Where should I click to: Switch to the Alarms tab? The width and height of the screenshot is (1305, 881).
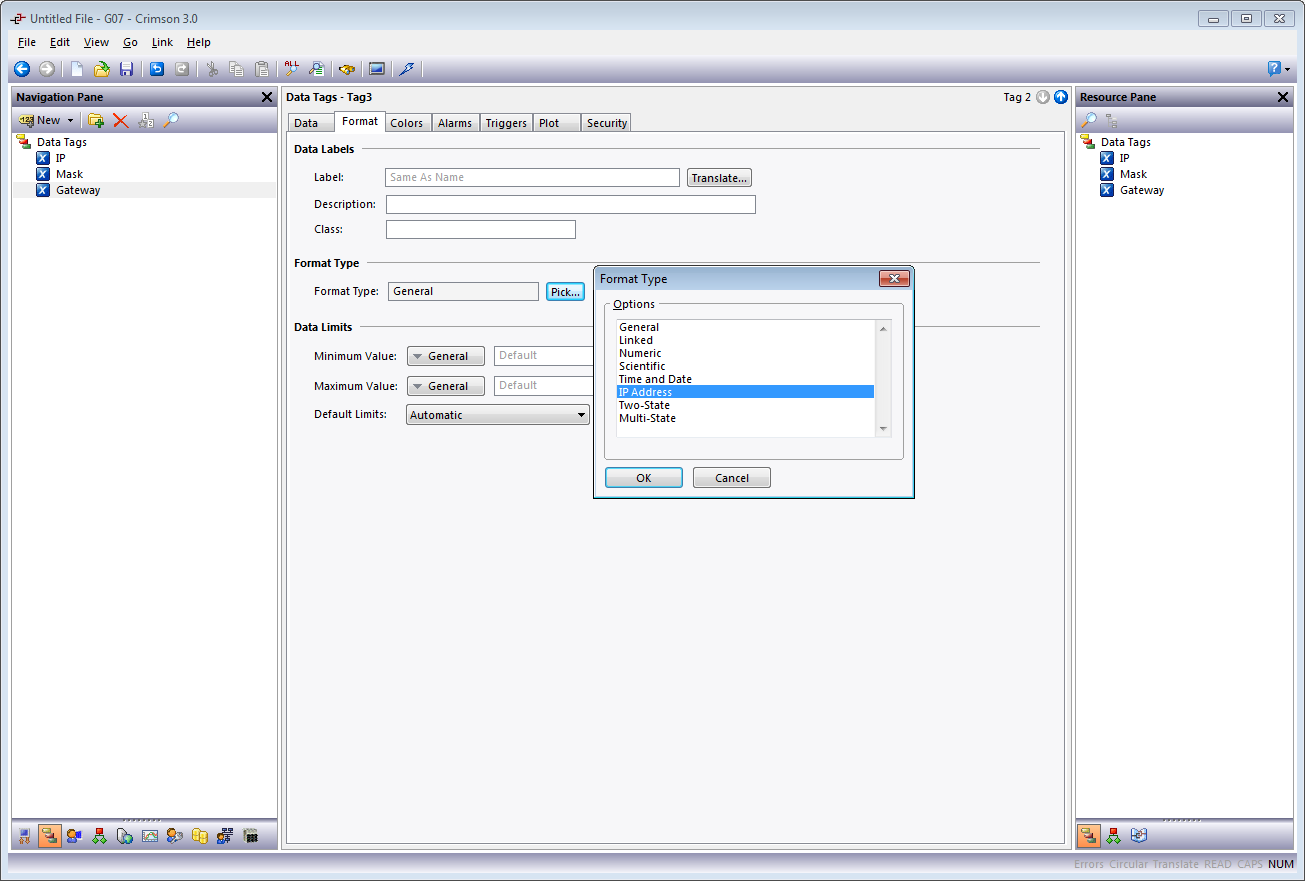click(455, 123)
